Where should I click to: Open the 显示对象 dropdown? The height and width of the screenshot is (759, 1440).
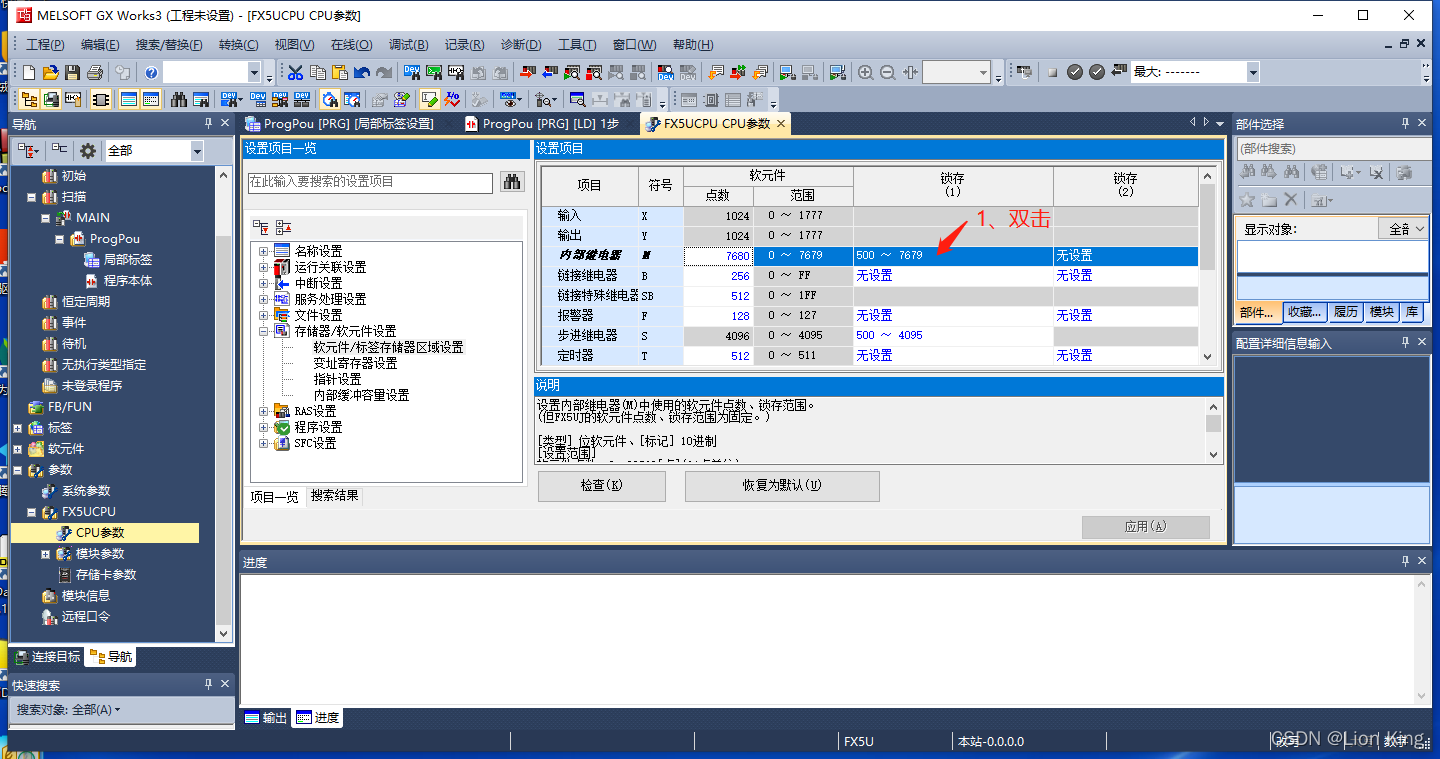(1404, 229)
